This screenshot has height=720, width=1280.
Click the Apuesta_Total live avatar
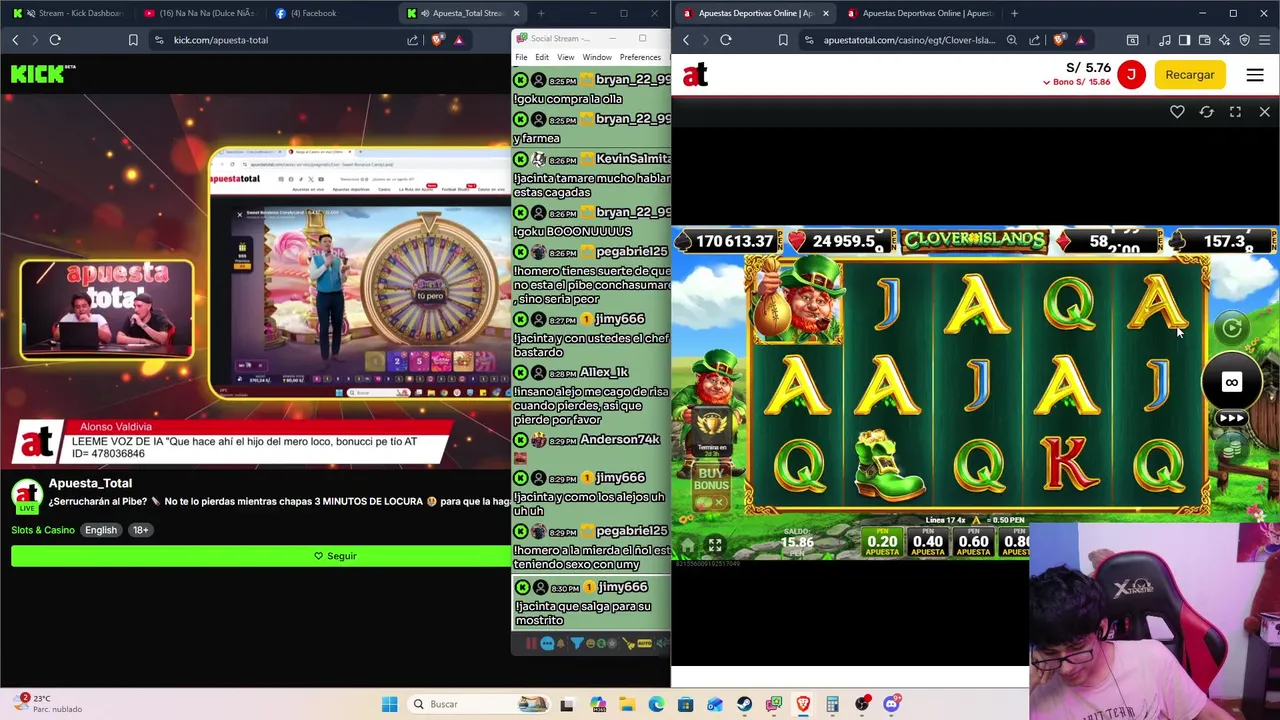click(27, 494)
